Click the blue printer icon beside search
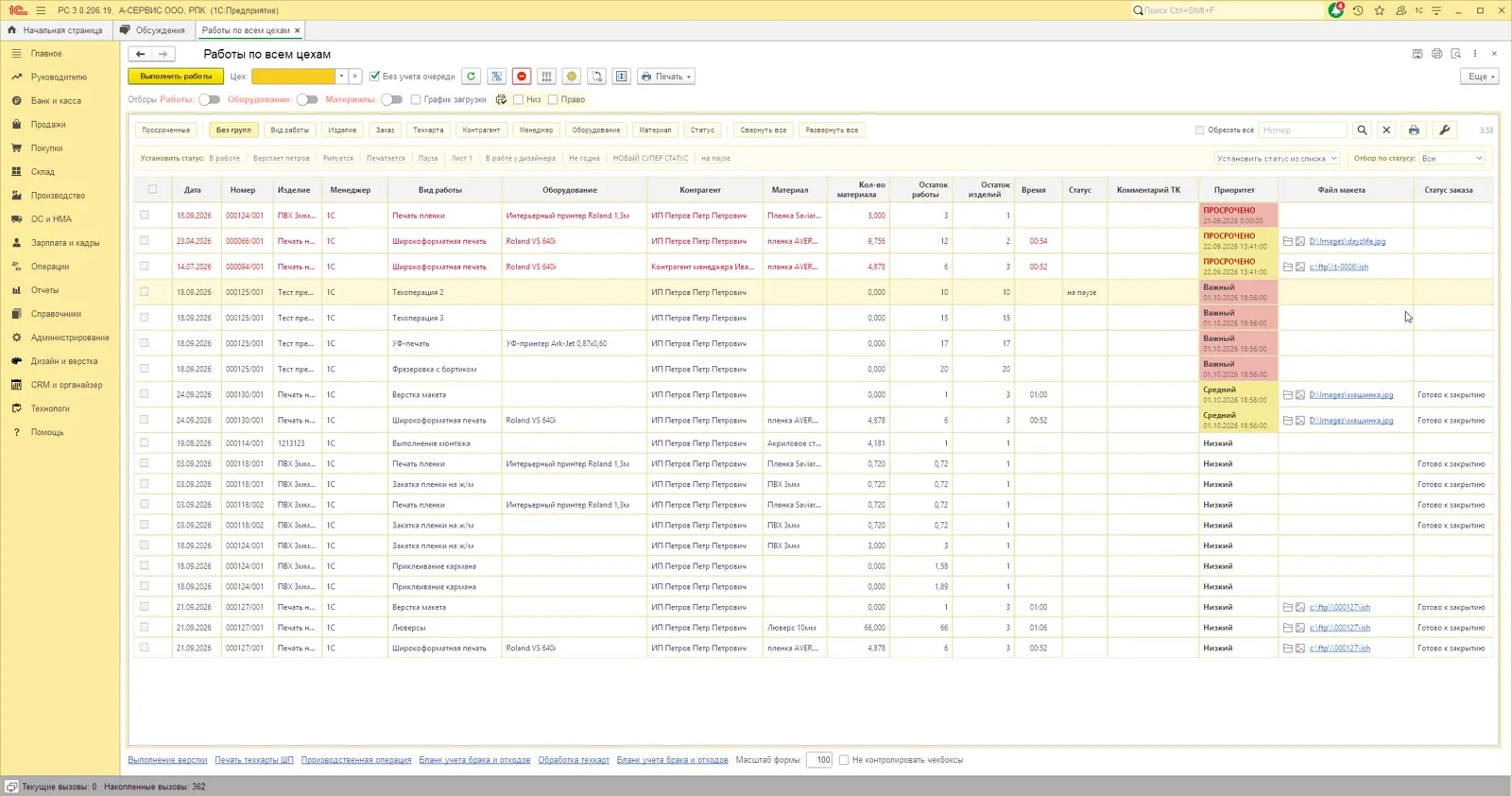 tap(1414, 130)
